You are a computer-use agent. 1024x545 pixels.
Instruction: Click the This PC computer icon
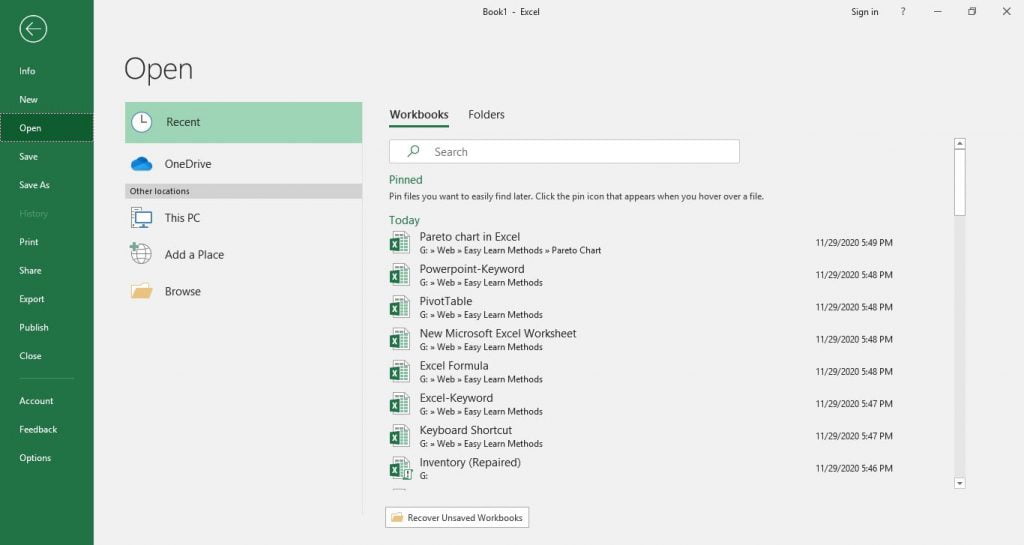pyautogui.click(x=142, y=217)
